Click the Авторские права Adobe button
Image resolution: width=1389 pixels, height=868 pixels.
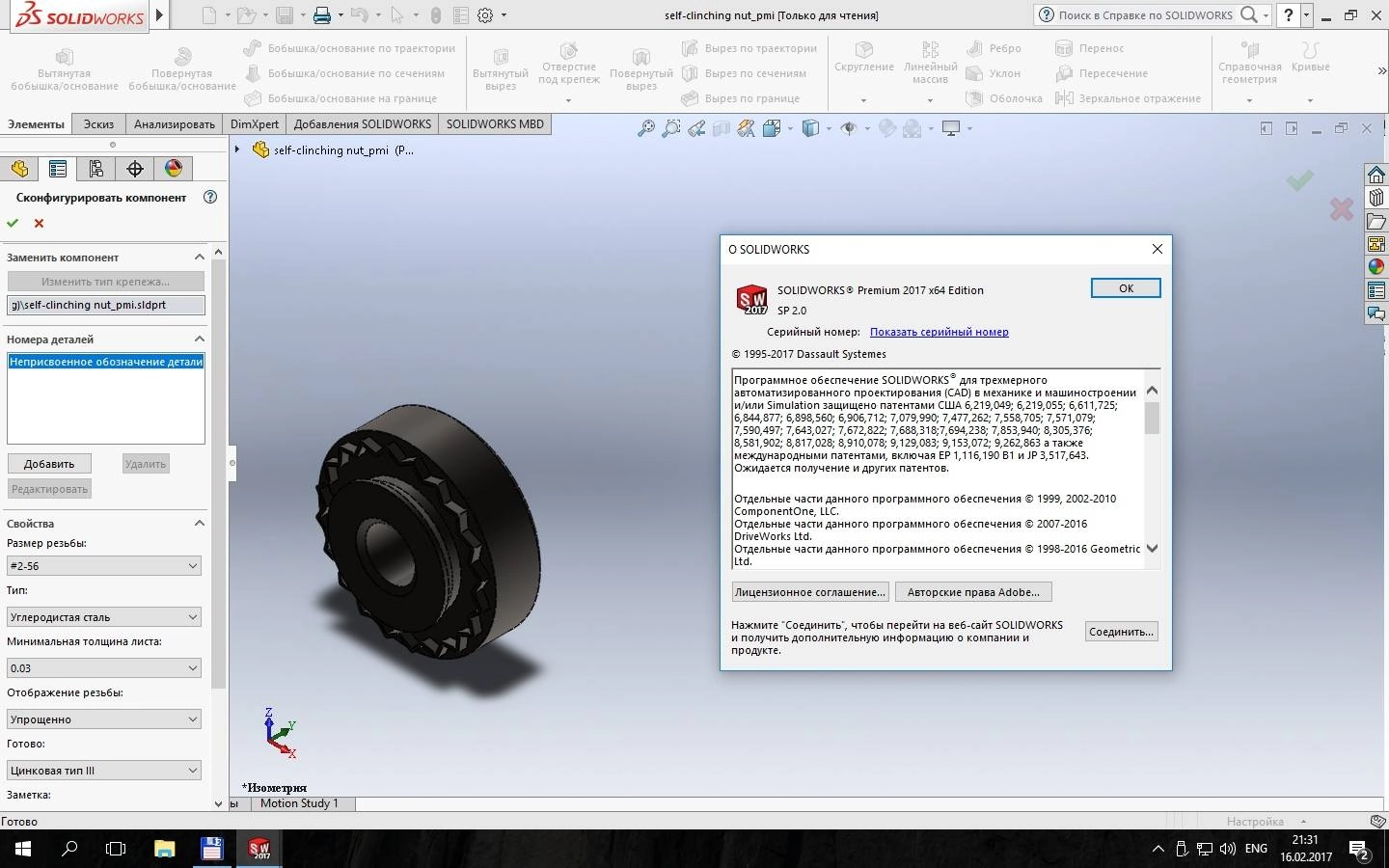click(973, 592)
